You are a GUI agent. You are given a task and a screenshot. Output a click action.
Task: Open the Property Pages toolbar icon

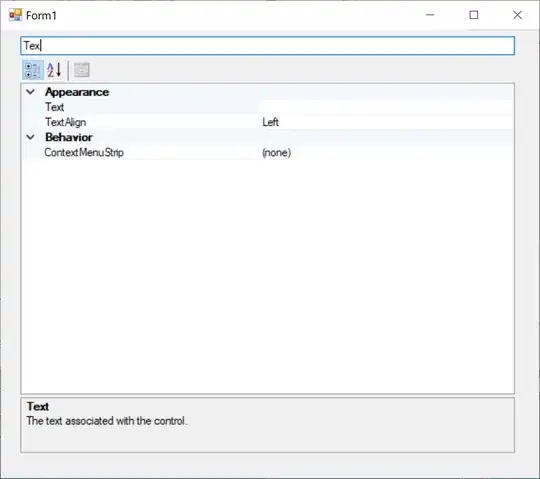tap(82, 70)
